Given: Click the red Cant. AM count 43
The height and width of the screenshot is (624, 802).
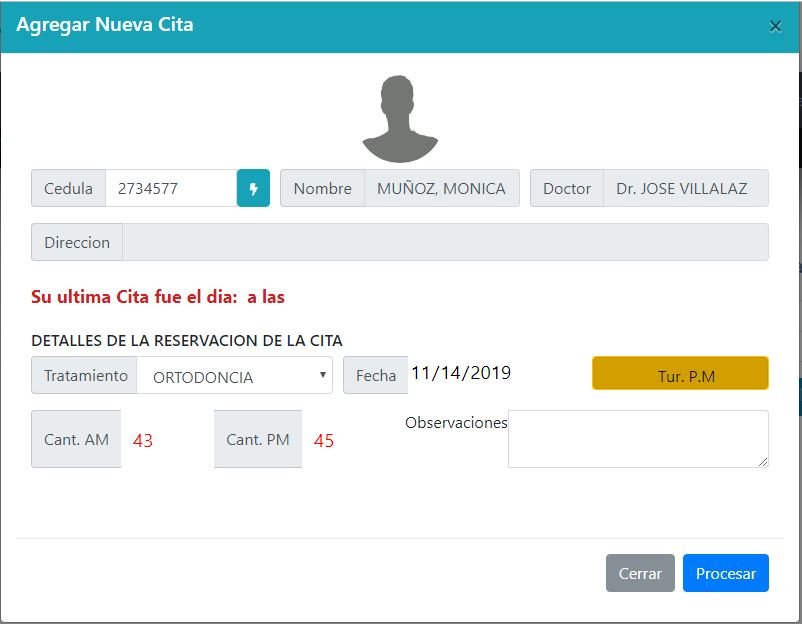Looking at the screenshot, I should click(x=143, y=440).
